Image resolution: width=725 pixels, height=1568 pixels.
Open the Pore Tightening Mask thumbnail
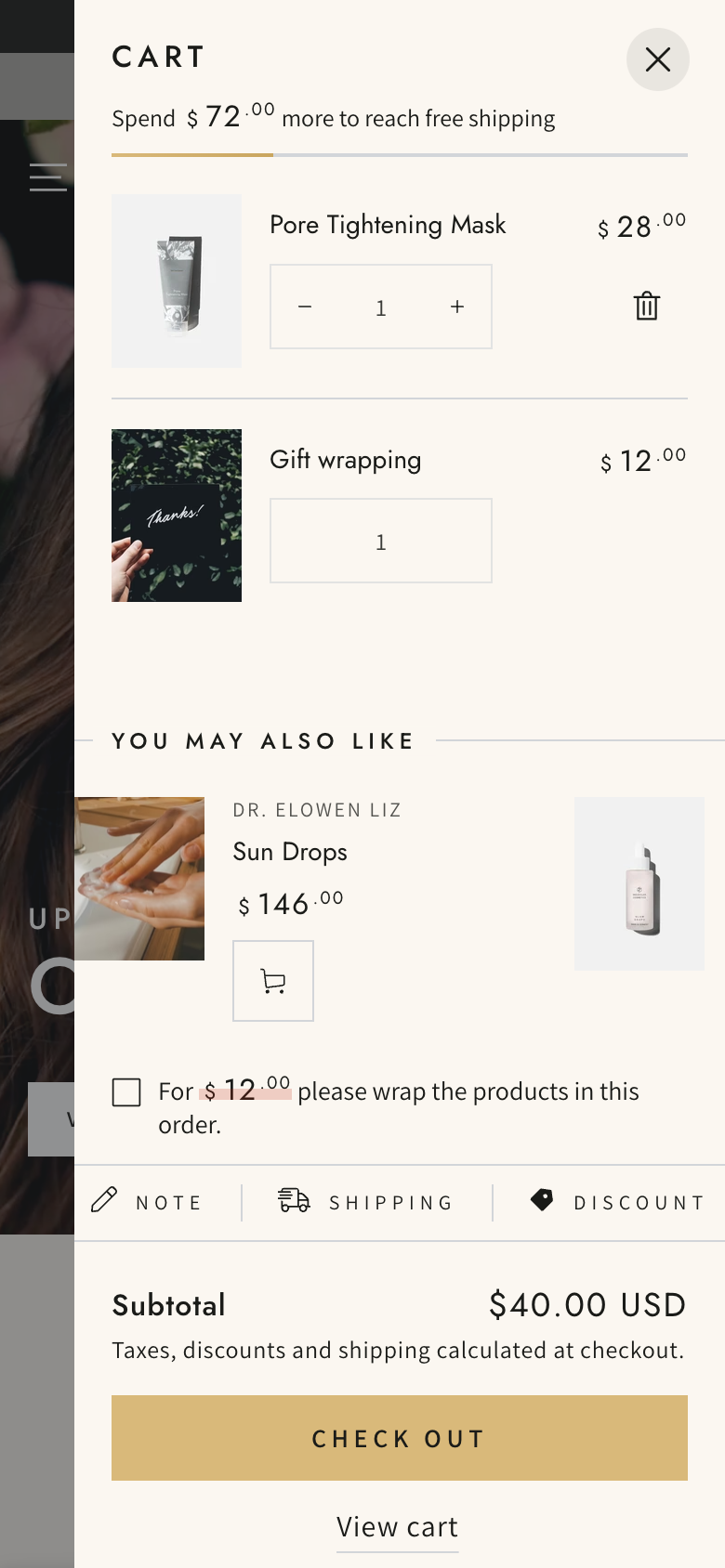point(177,281)
